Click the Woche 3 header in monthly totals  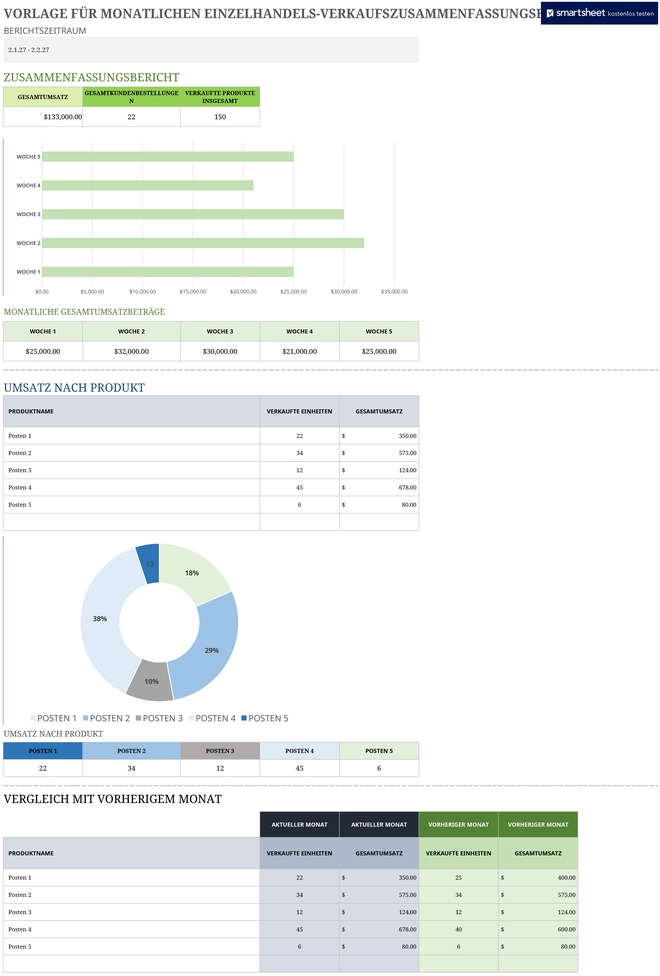coord(220,332)
